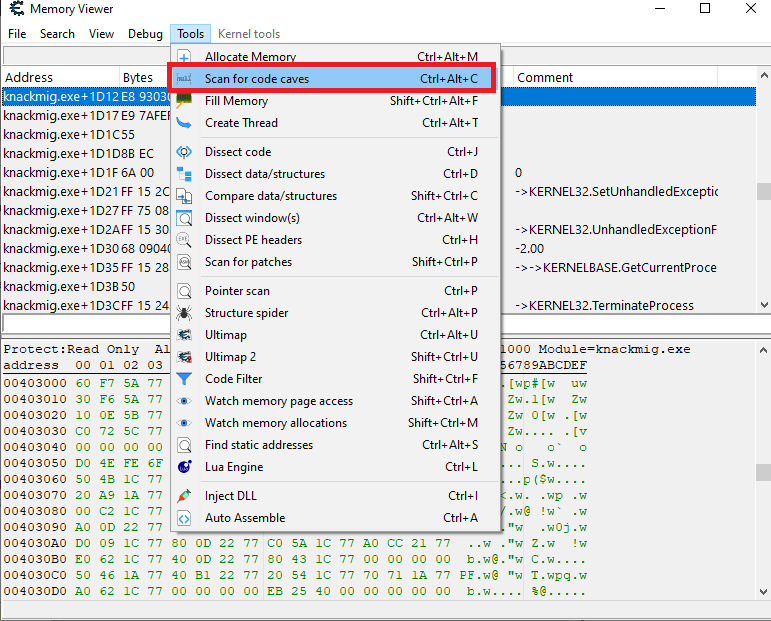Click the Scan for patches icon
The image size is (771, 621).
click(184, 262)
